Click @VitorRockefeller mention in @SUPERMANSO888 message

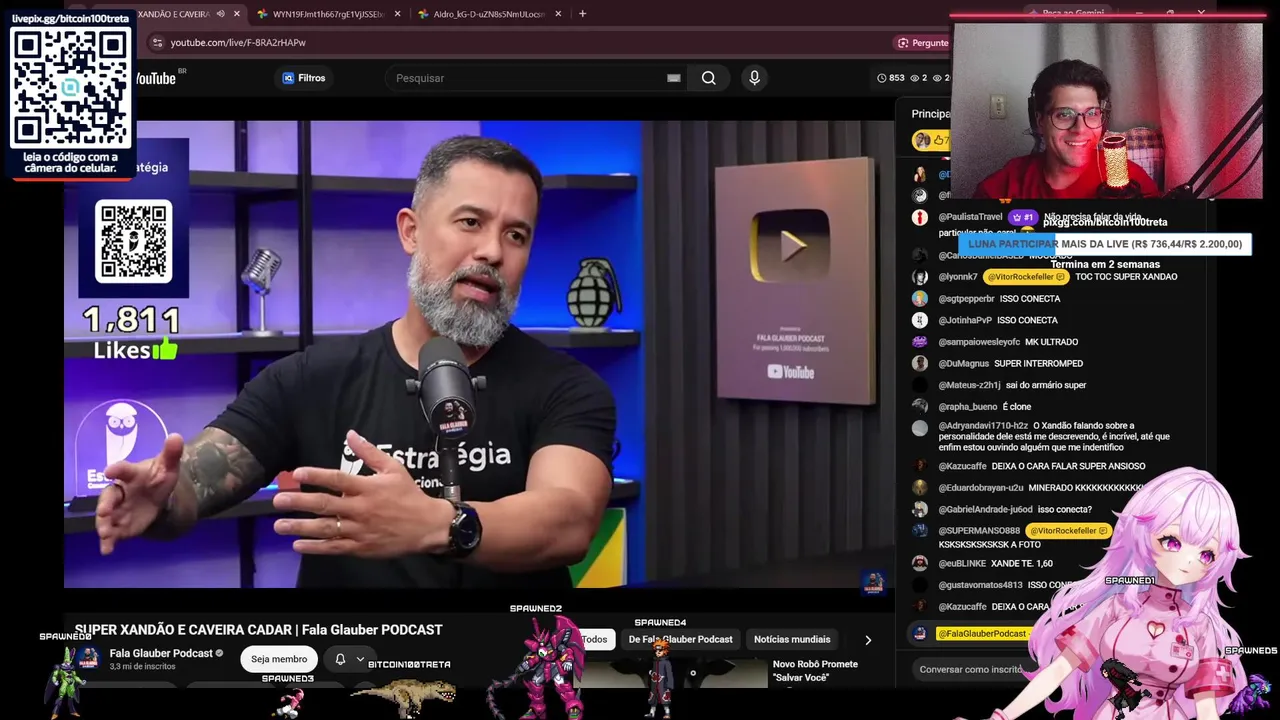[1068, 531]
